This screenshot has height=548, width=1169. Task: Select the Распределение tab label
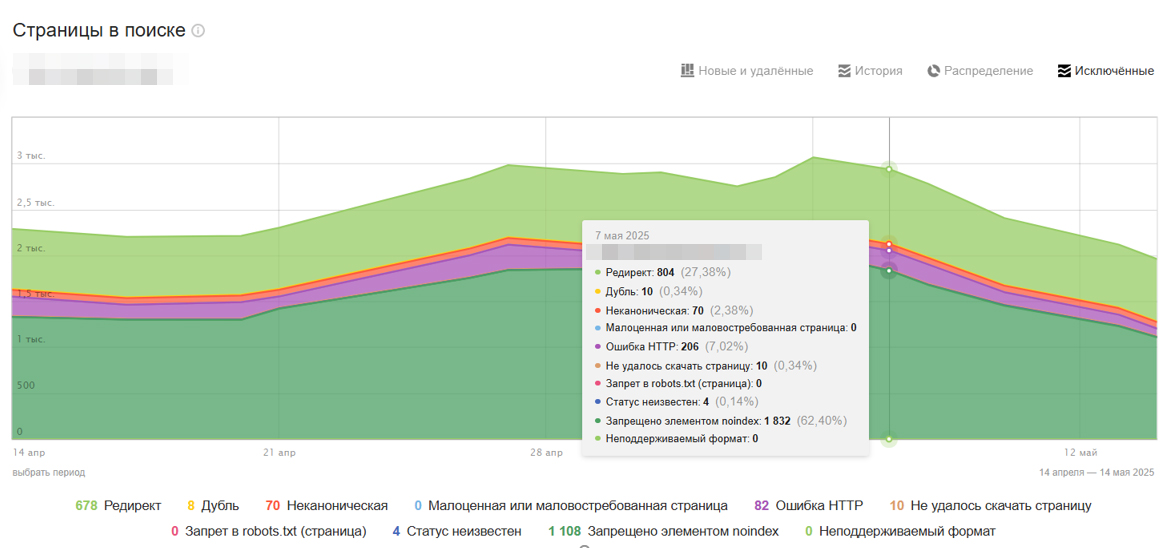tap(988, 71)
